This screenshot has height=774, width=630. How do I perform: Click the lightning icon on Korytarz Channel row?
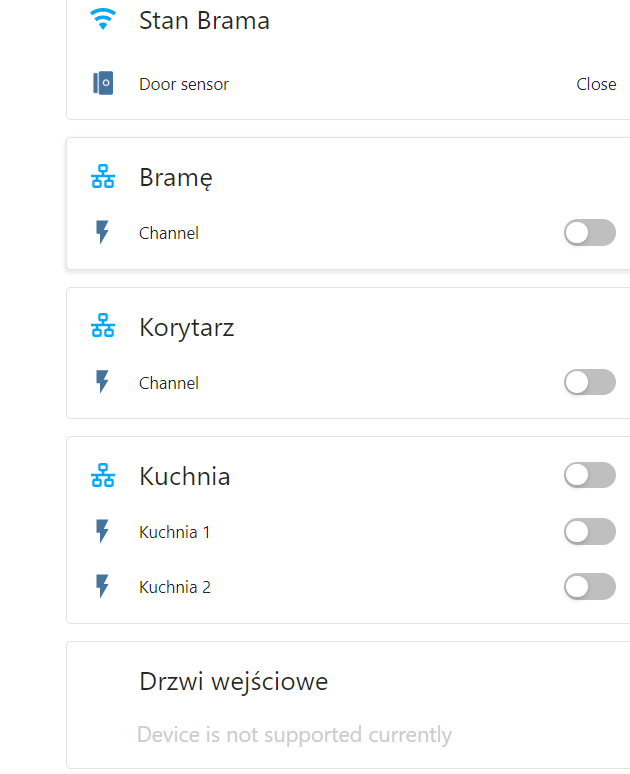102,382
